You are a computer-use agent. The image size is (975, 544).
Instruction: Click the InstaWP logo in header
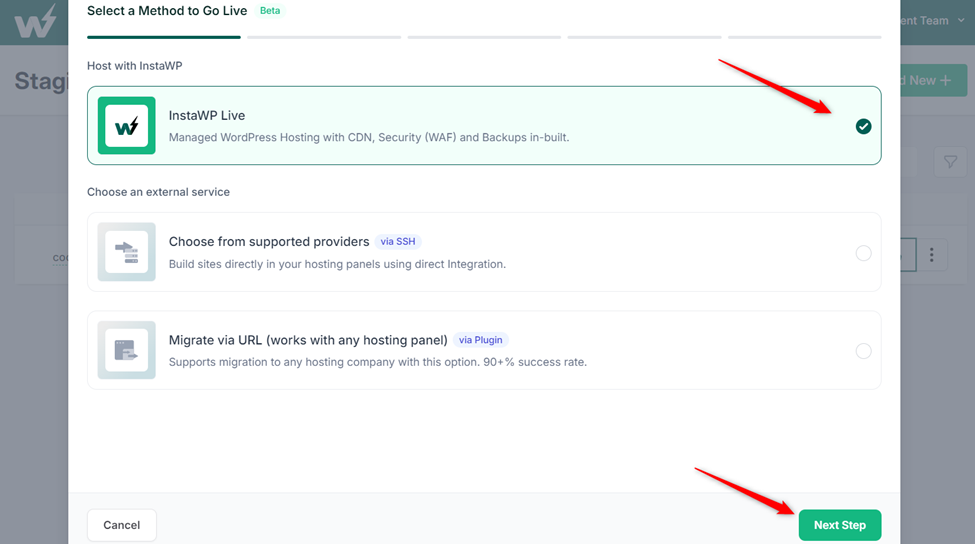coord(35,22)
